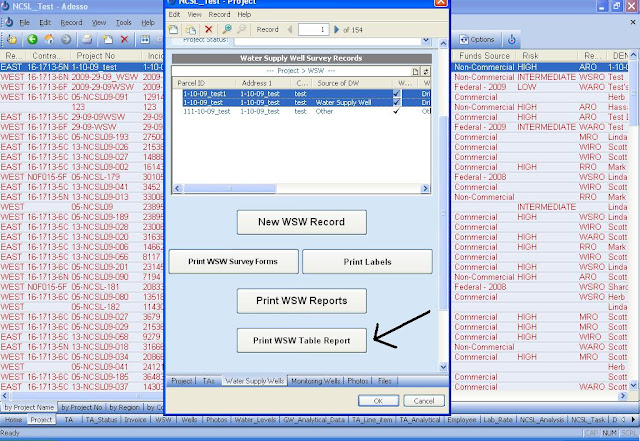The height and width of the screenshot is (441, 640).
Task: Click the Options toolbar button in Adesso
Action: 477,39
